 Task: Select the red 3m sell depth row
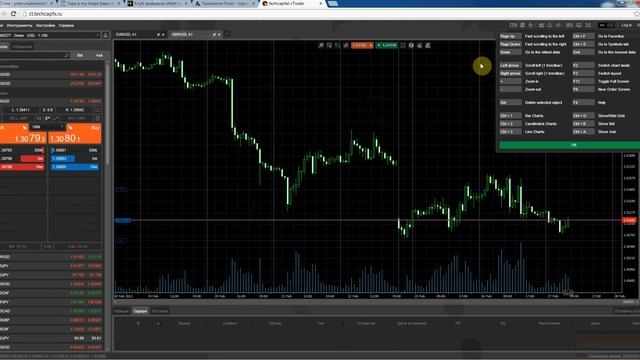coord(32,158)
